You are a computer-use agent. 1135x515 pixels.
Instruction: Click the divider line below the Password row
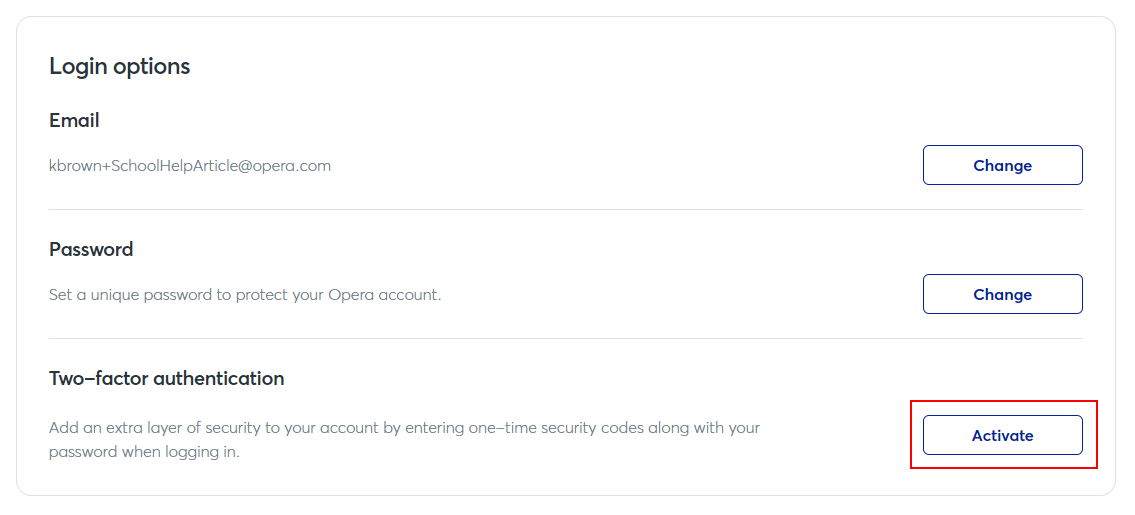pyautogui.click(x=565, y=338)
